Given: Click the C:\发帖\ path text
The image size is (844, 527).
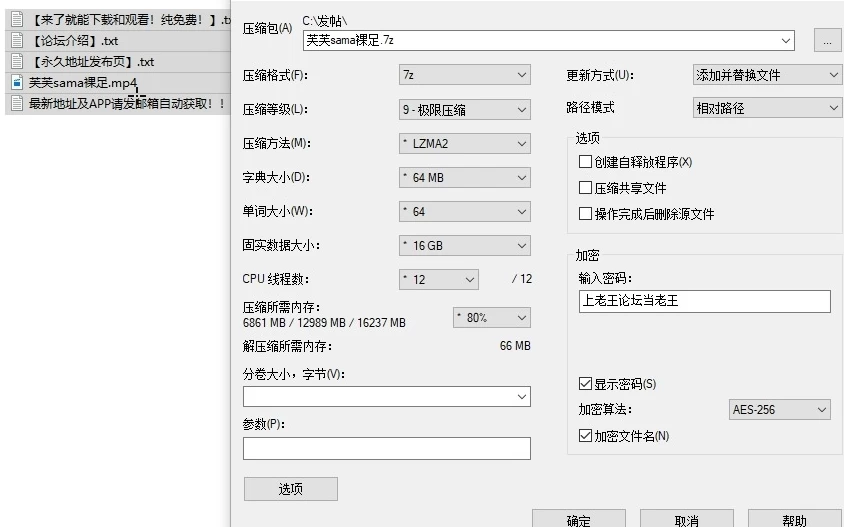Looking at the screenshot, I should point(325,20).
